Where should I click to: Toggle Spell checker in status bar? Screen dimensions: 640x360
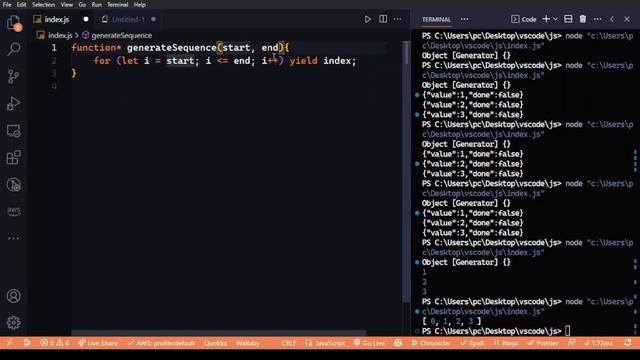[472, 343]
